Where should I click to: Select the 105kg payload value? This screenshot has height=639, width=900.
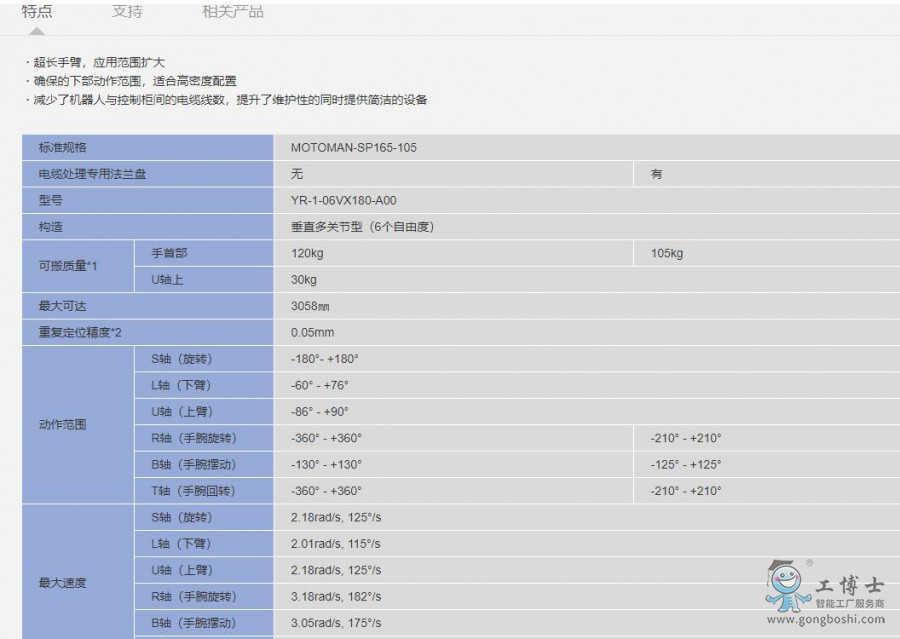[667, 253]
